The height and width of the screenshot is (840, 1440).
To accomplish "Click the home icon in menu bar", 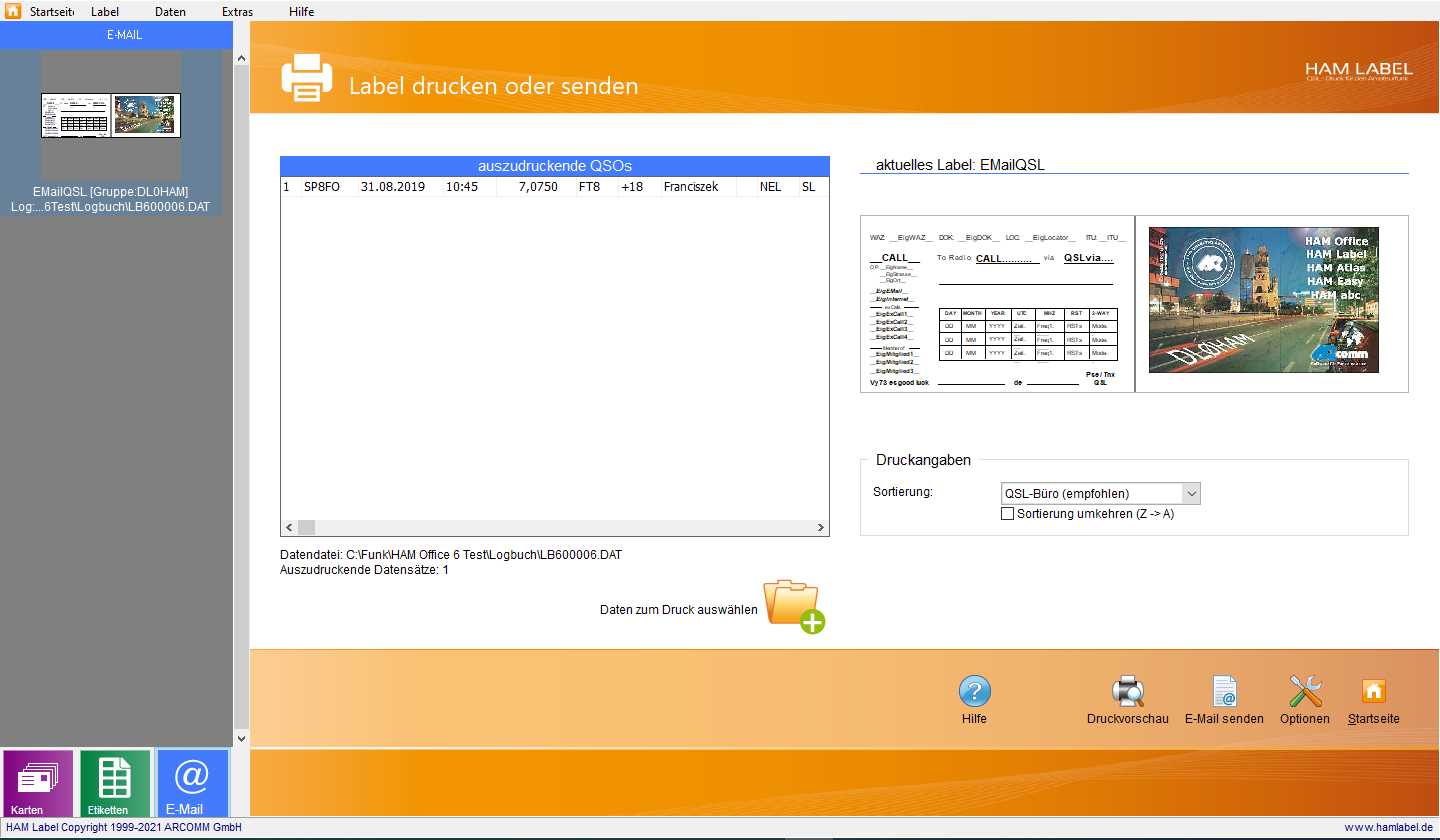I will [x=13, y=11].
